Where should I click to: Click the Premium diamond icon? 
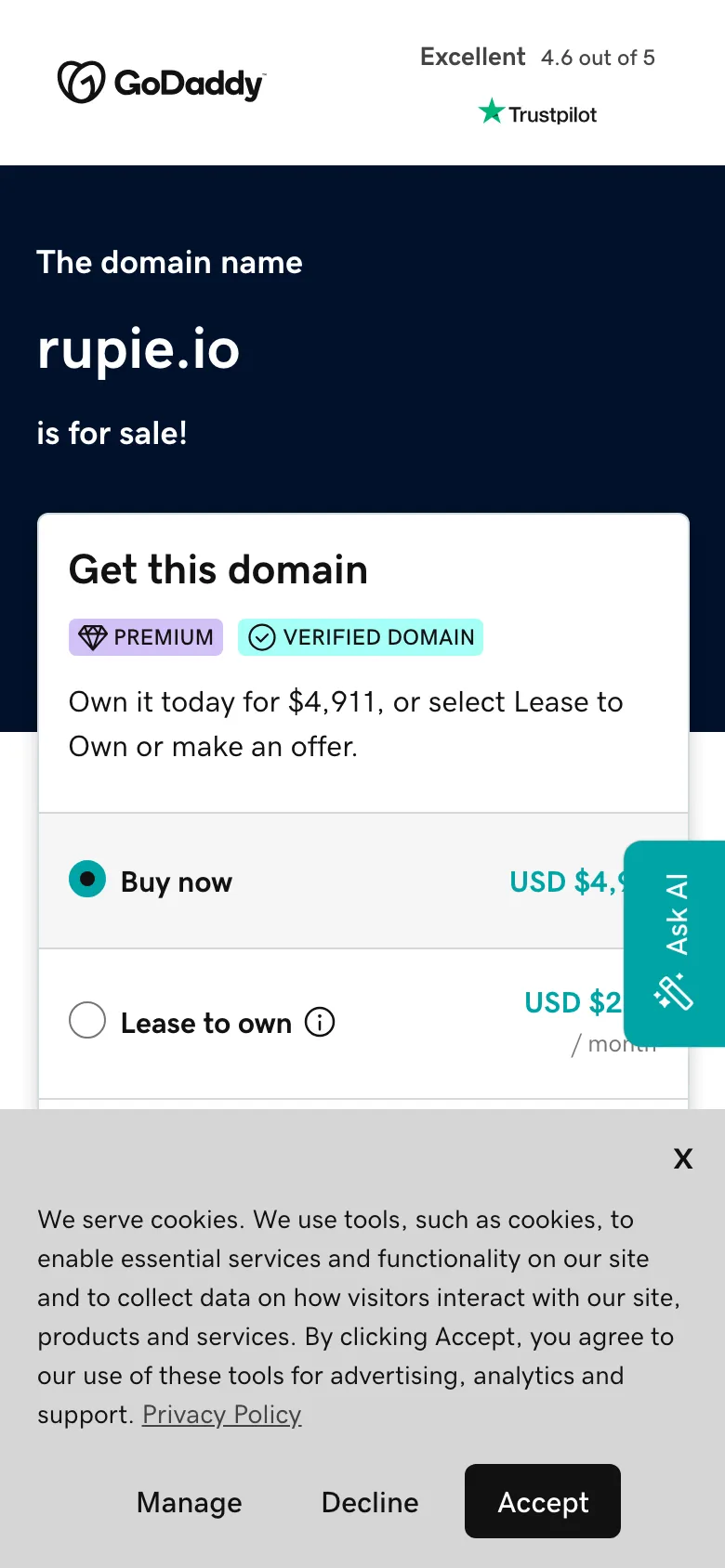(93, 637)
